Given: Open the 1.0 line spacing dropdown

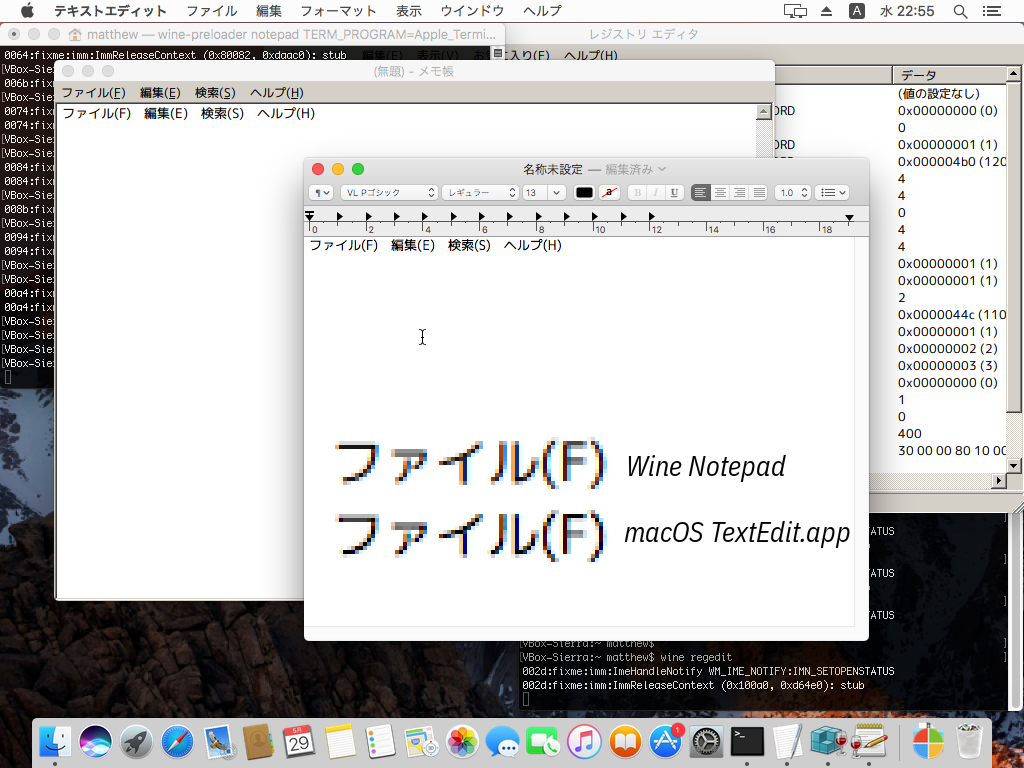Looking at the screenshot, I should tap(793, 193).
